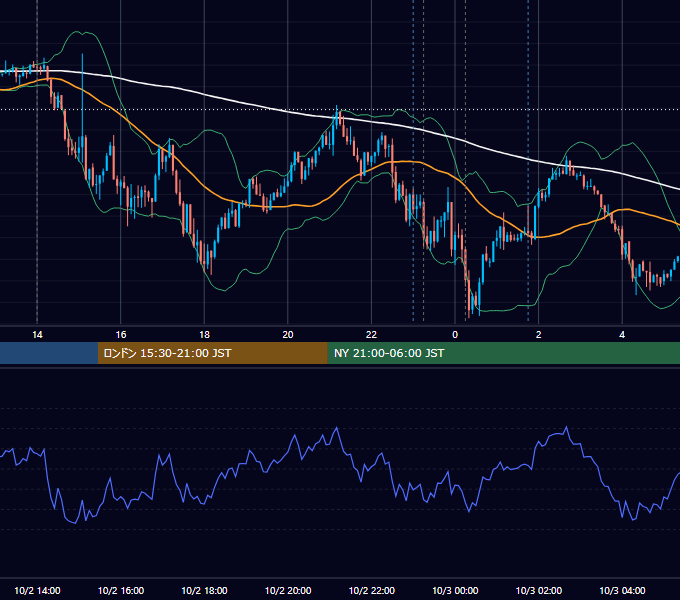This screenshot has height=600, width=680.
Task: Click the 0 hour axis label
Action: pos(455,335)
